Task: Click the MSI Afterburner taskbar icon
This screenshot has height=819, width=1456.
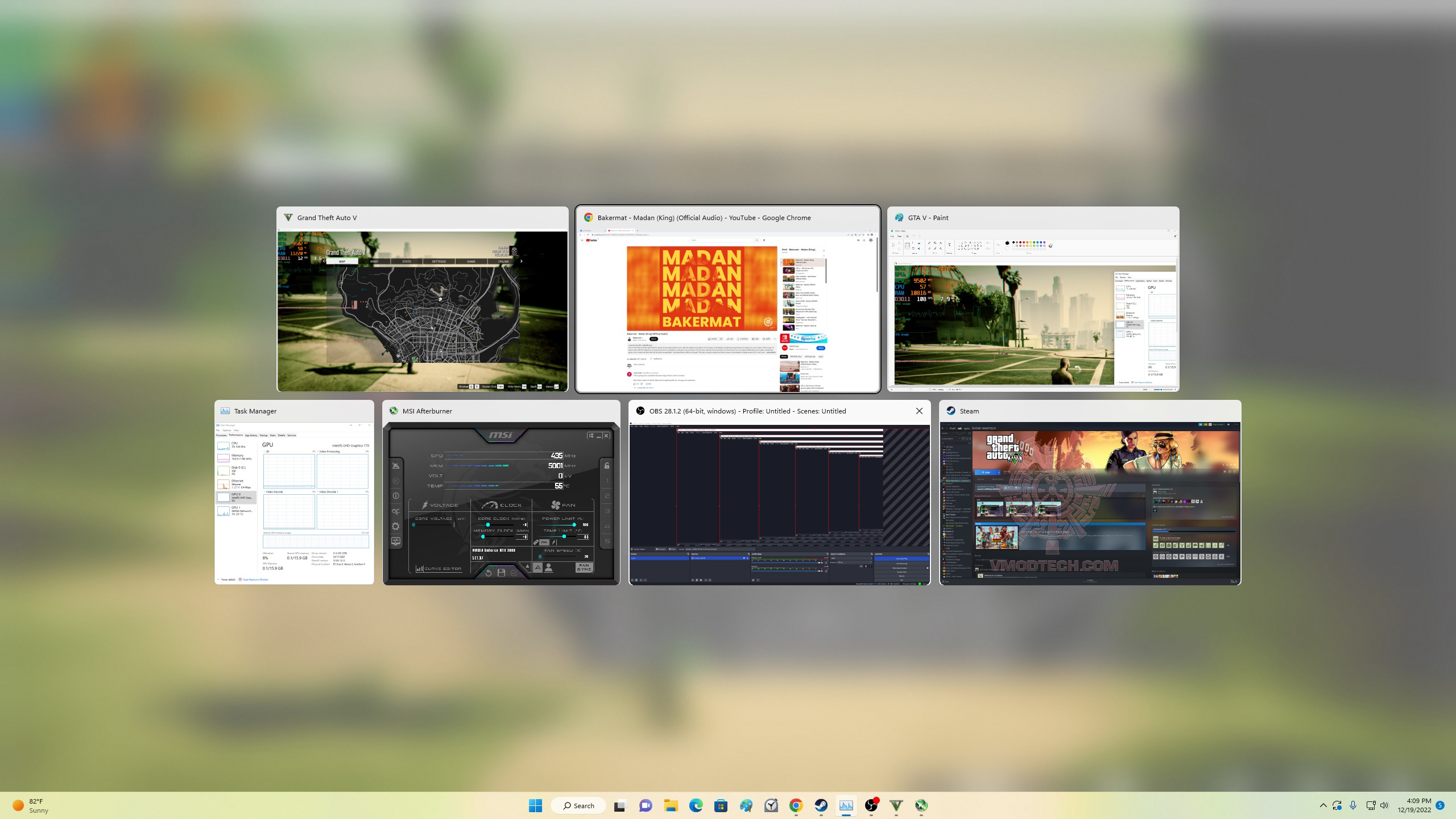Action: [921, 805]
